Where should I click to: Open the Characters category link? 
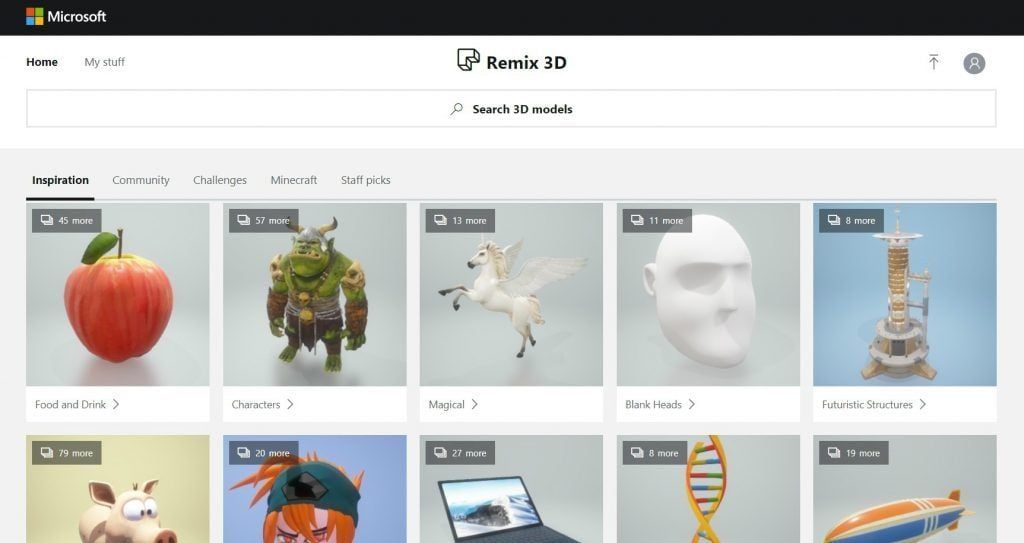point(256,404)
